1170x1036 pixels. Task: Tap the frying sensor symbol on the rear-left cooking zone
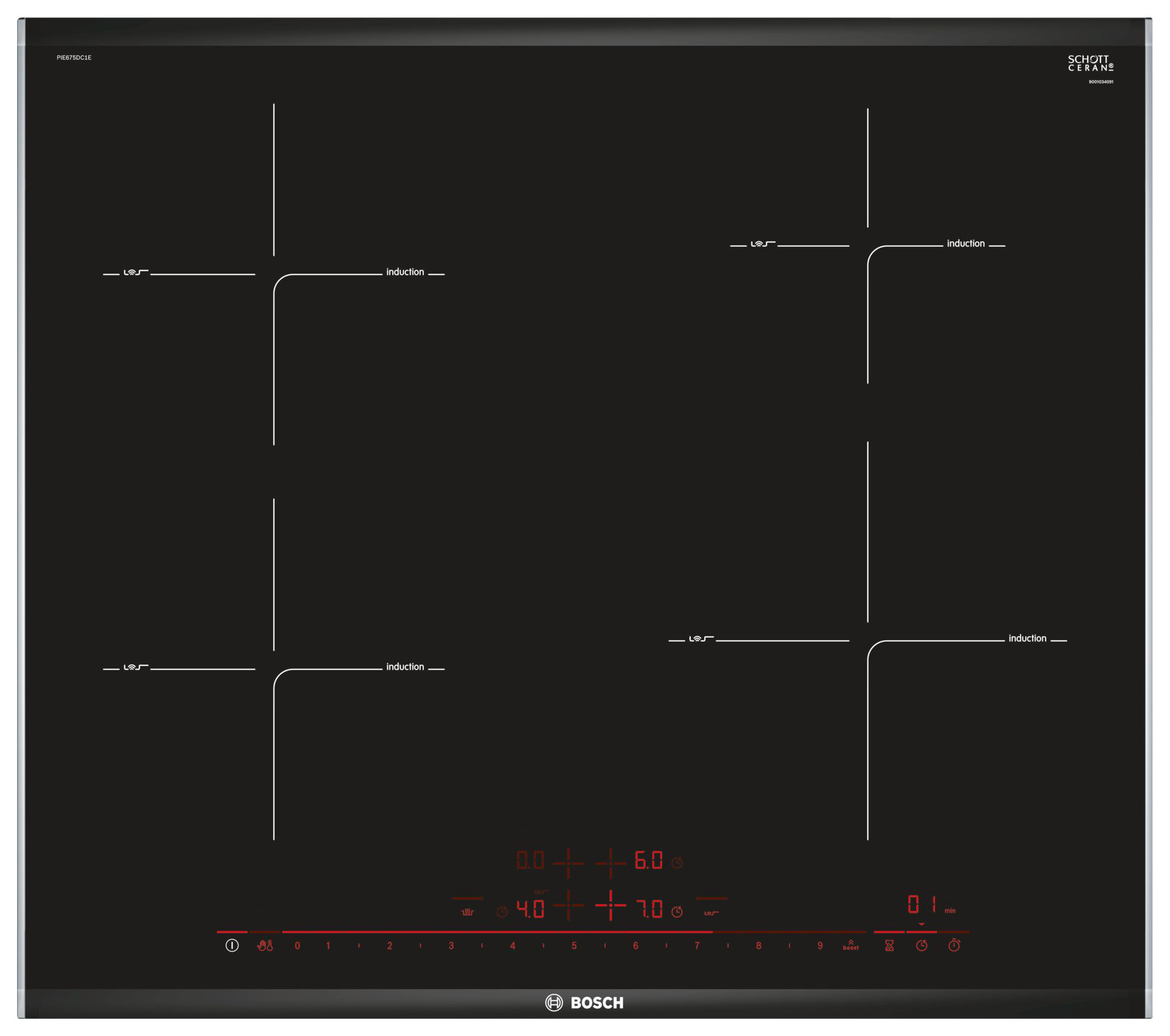[x=136, y=272]
